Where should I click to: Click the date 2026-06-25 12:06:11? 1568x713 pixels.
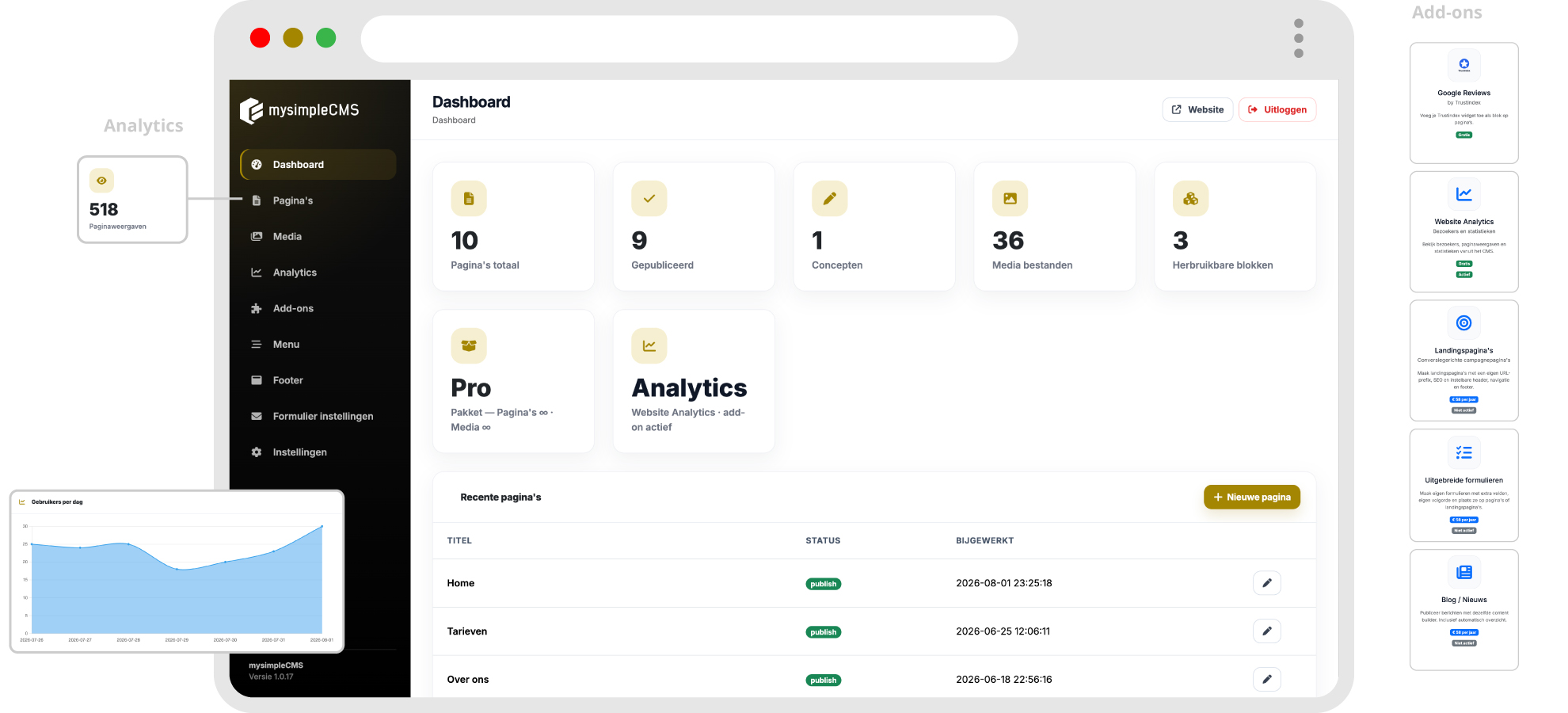1003,631
